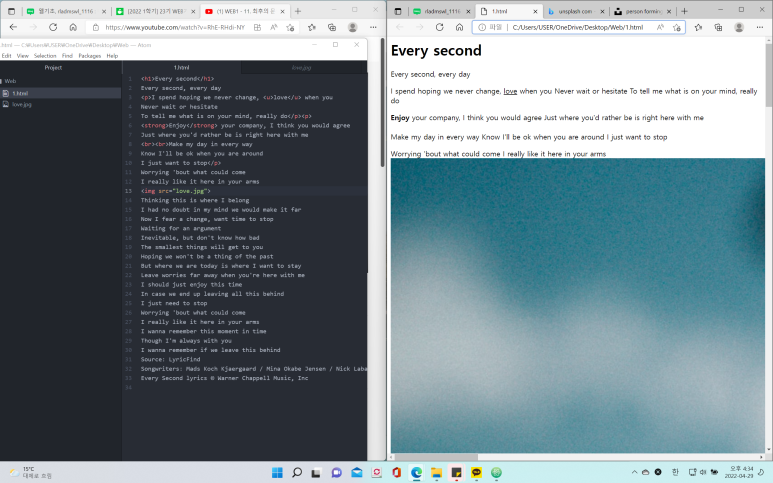The height and width of the screenshot is (483, 773).
Task: Open Settings and more in left browser
Action: (x=373, y=28)
